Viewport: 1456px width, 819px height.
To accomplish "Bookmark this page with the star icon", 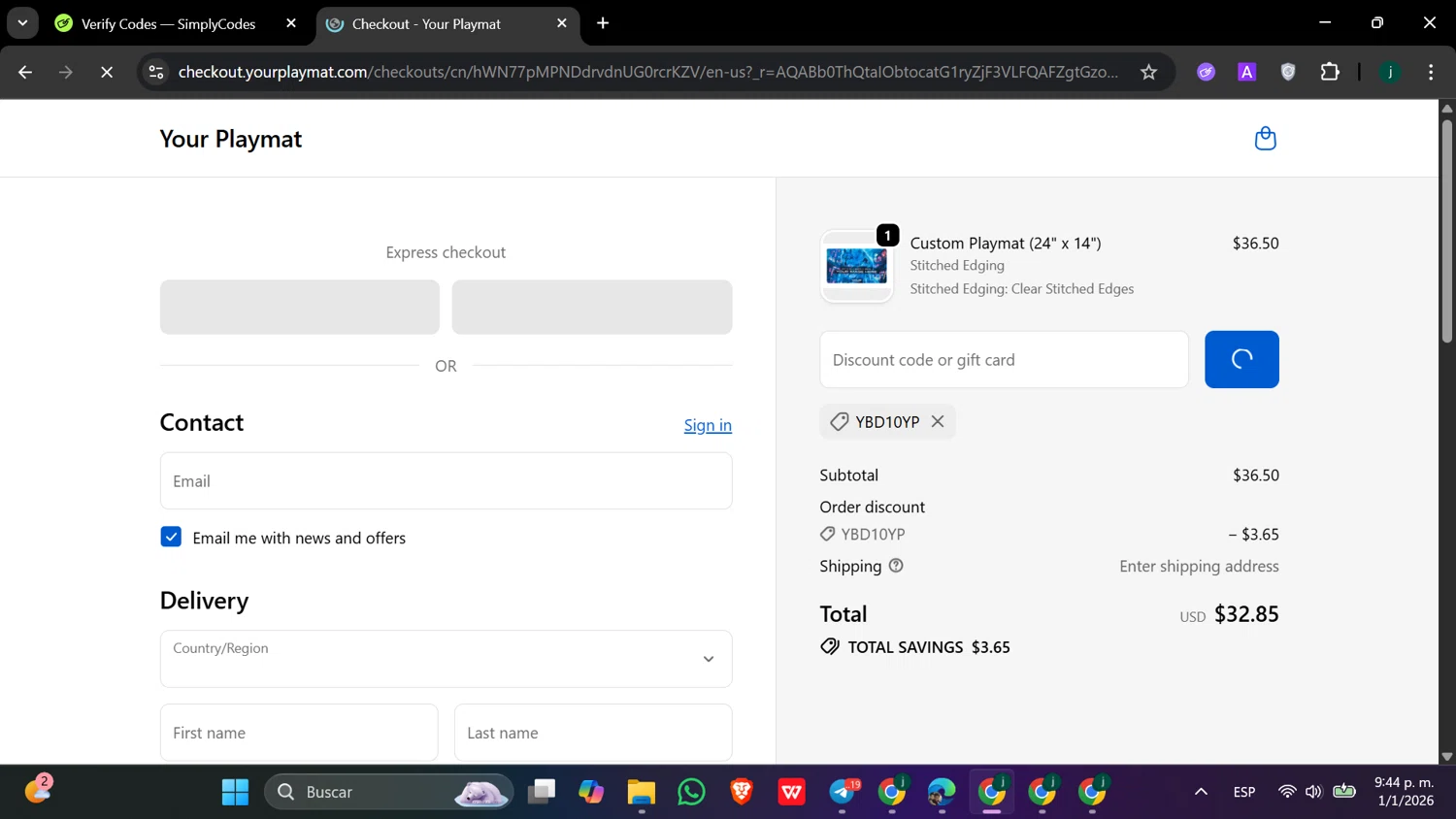I will 1148,72.
